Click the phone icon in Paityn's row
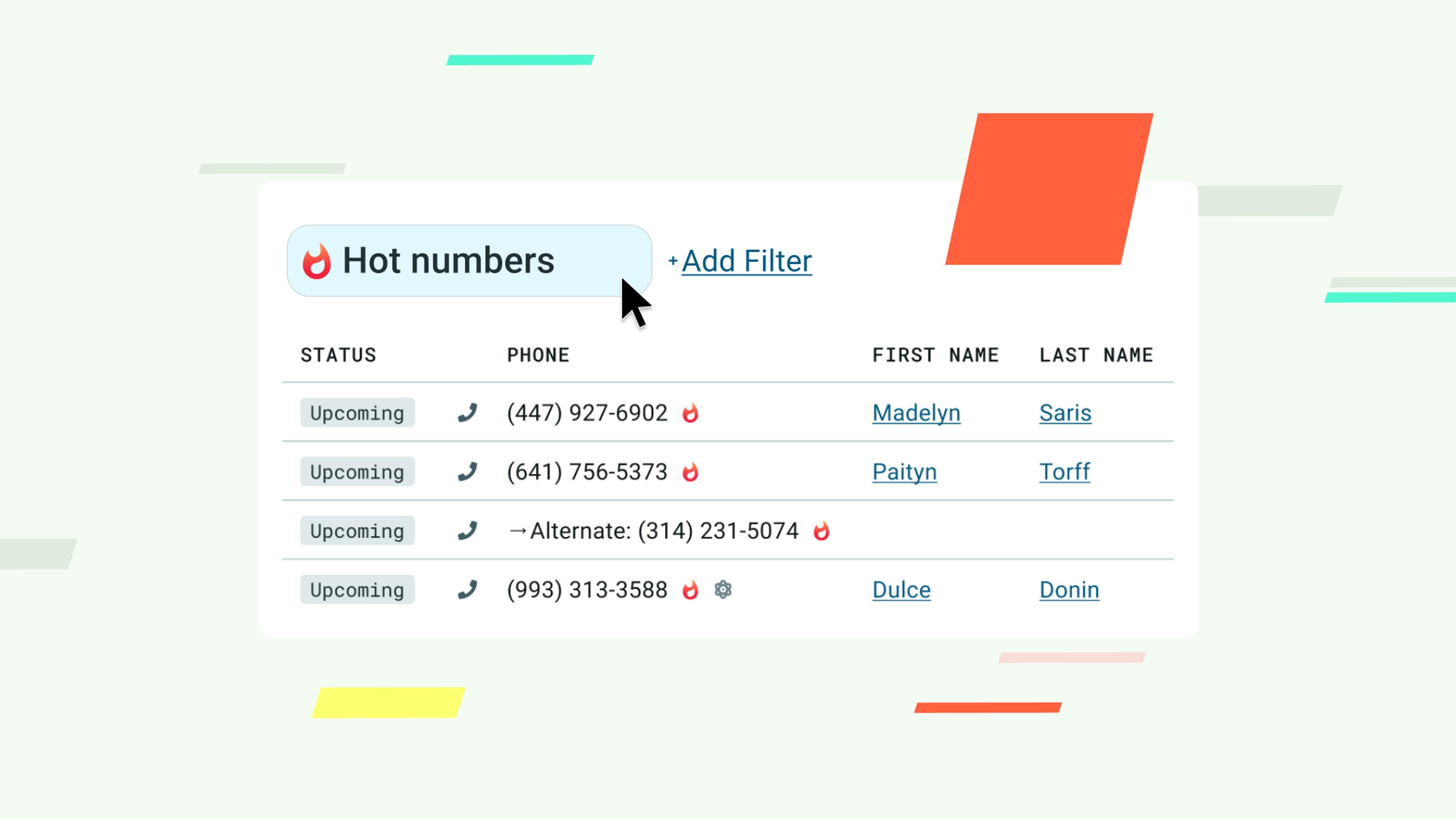Screen dimensions: 1456x819 (x=468, y=471)
